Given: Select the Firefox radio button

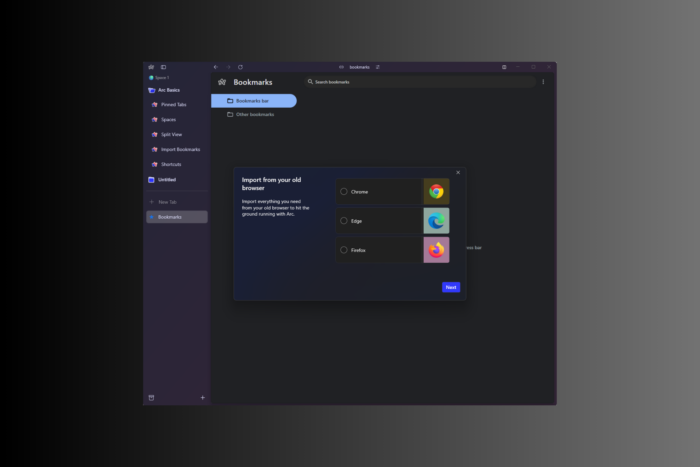Looking at the screenshot, I should (344, 250).
